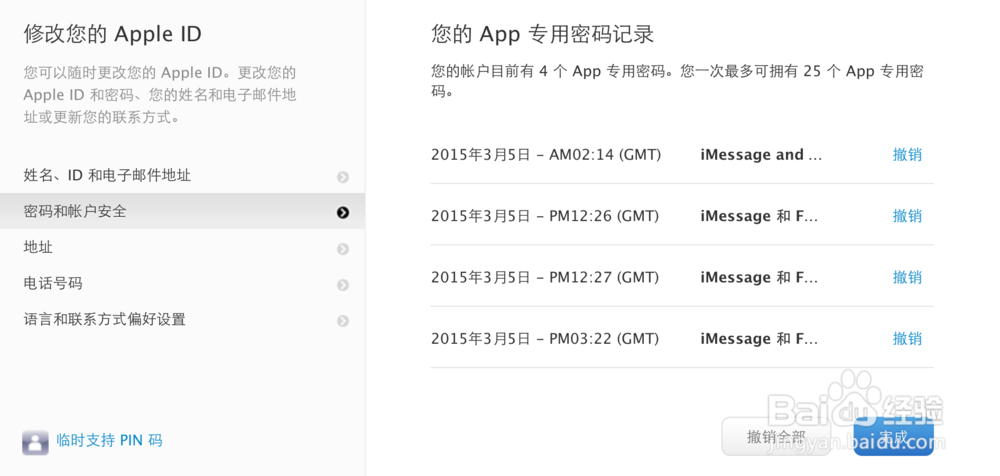This screenshot has width=1000, height=476.
Task: Click the iMessage 和 F… label in PM03:22 row
Action: [759, 339]
